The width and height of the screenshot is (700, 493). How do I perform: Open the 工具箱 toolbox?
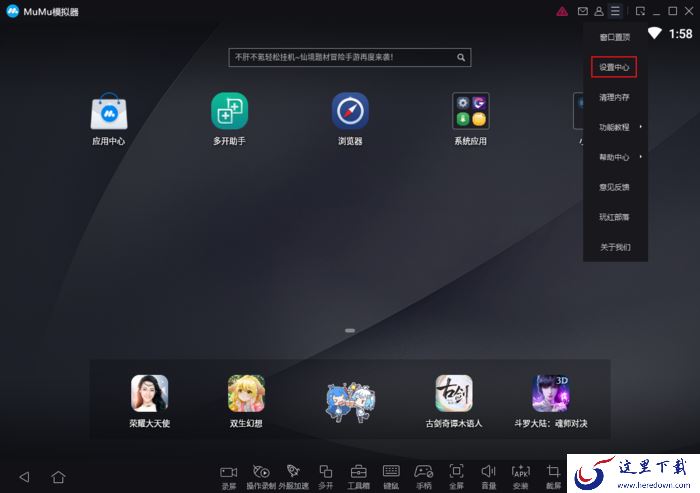(358, 477)
